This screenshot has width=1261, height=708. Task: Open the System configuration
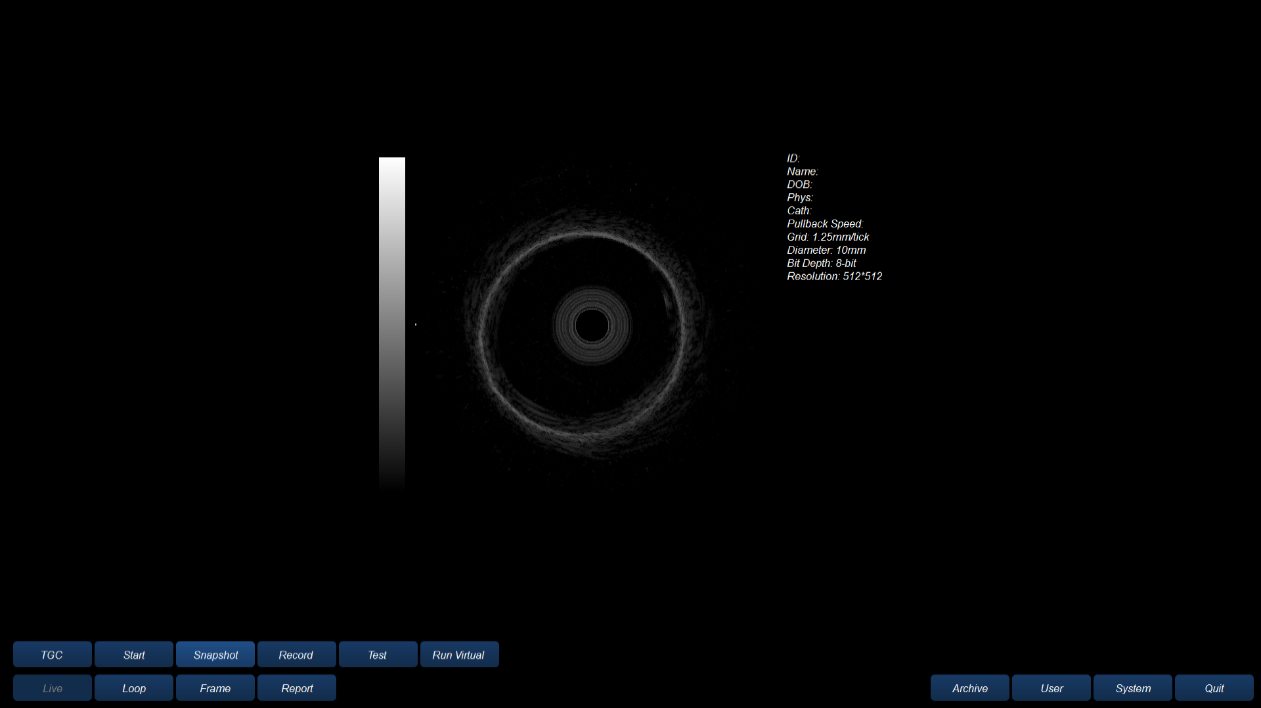[x=1133, y=688]
